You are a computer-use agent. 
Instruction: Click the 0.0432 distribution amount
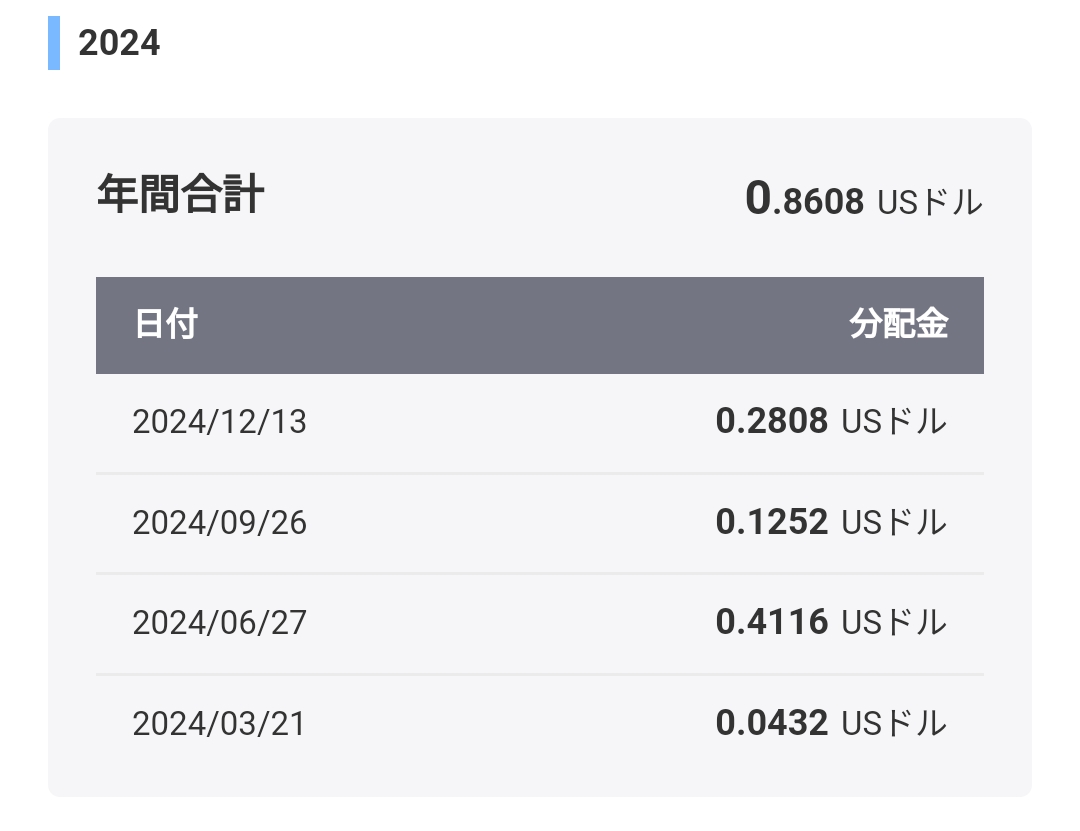click(771, 723)
